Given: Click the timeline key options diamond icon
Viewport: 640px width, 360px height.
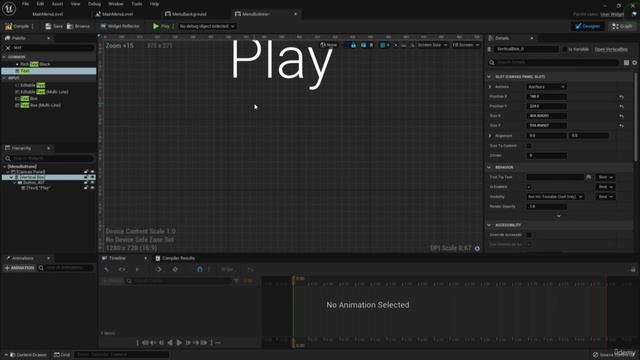Looking at the screenshot, I should coord(175,269).
